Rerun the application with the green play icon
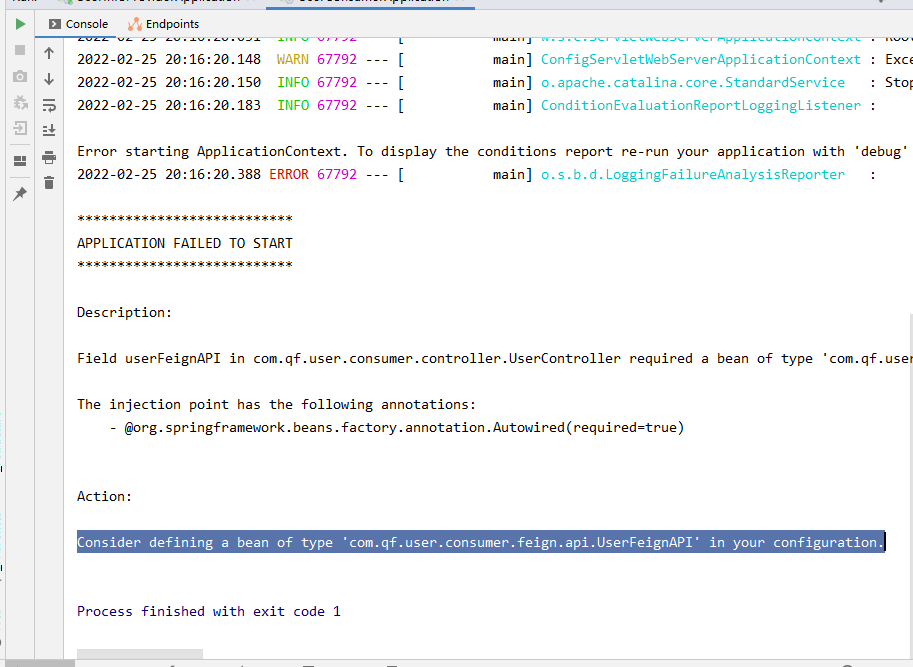The width and height of the screenshot is (913, 667). (20, 24)
